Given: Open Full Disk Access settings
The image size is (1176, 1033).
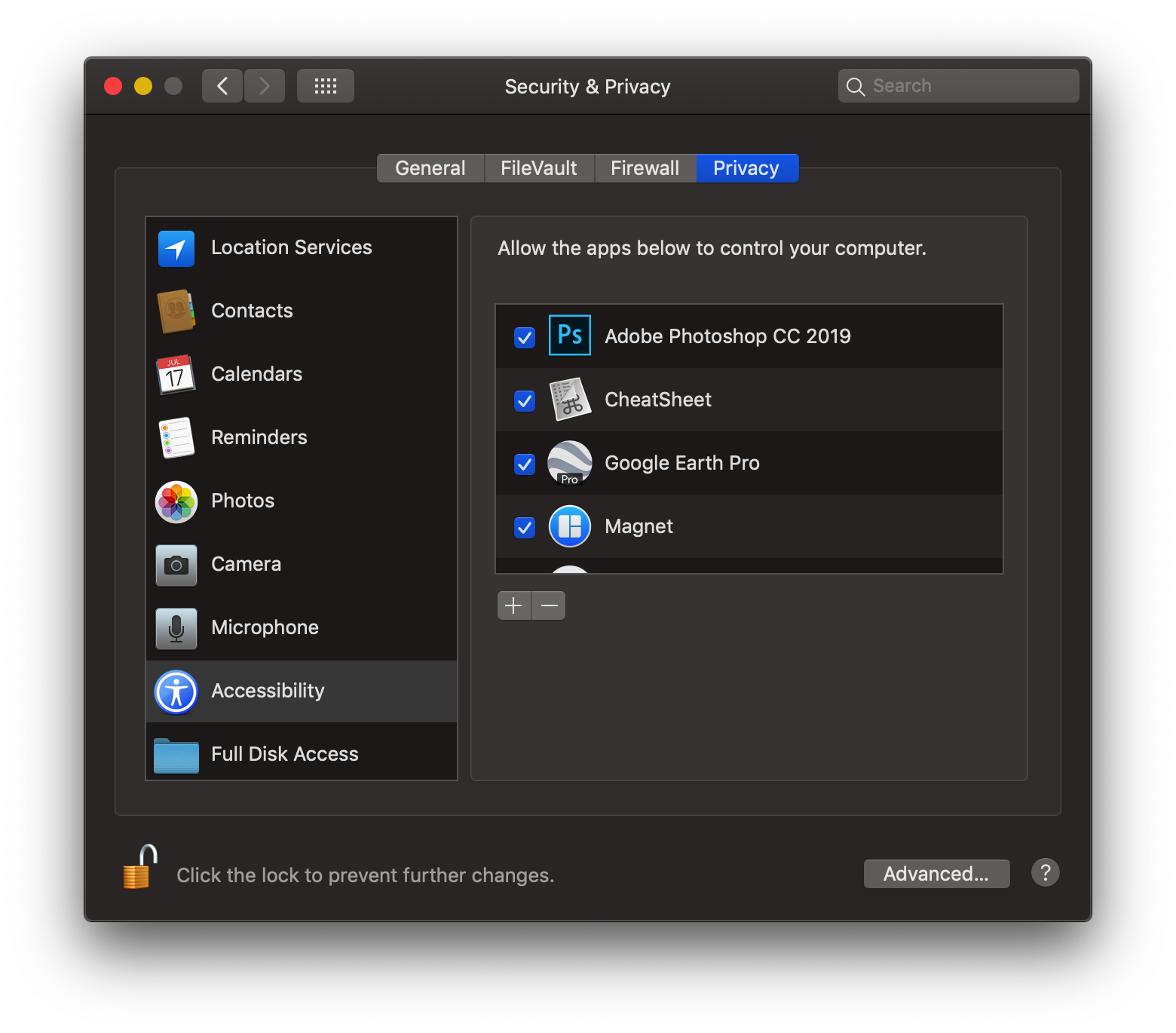Looking at the screenshot, I should tap(176, 754).
